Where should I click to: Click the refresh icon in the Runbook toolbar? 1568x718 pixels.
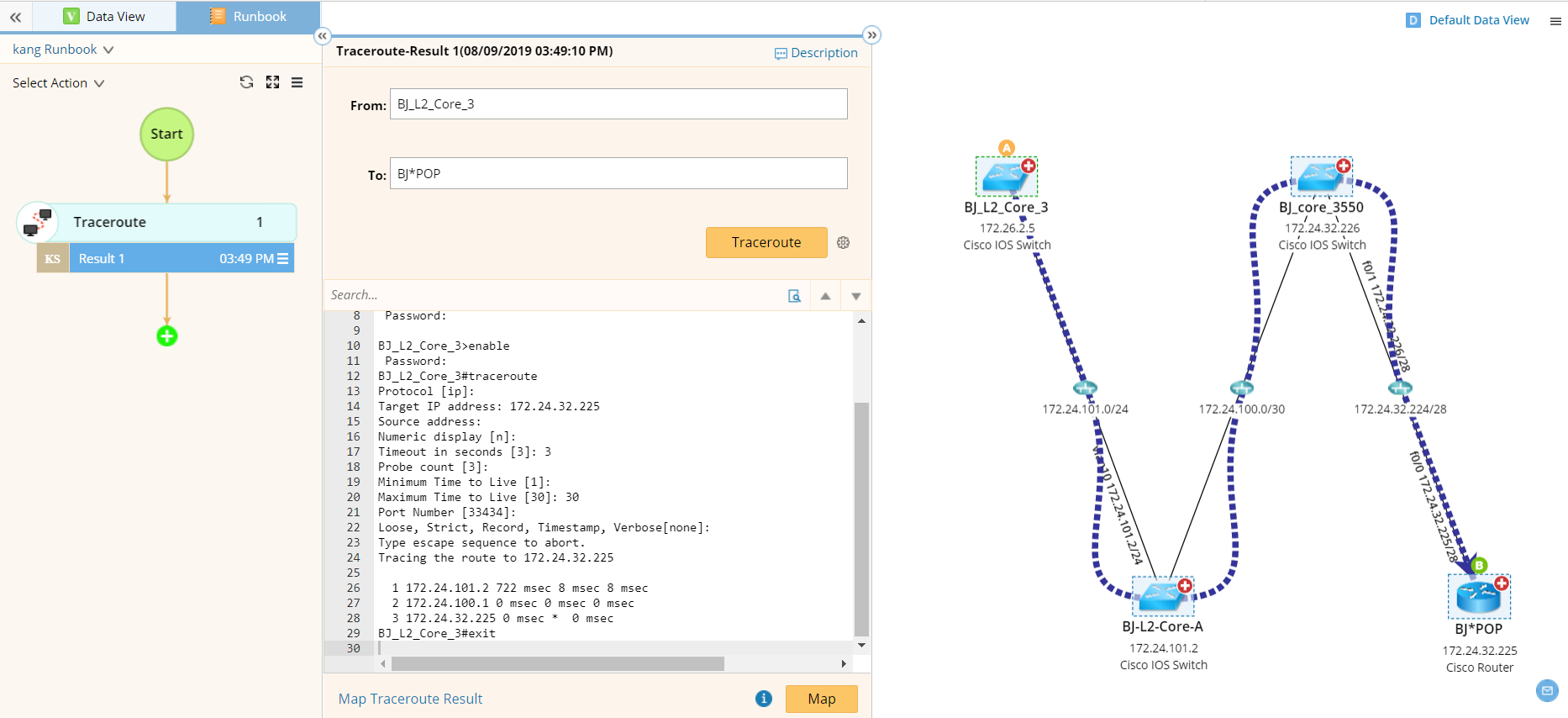pyautogui.click(x=246, y=82)
